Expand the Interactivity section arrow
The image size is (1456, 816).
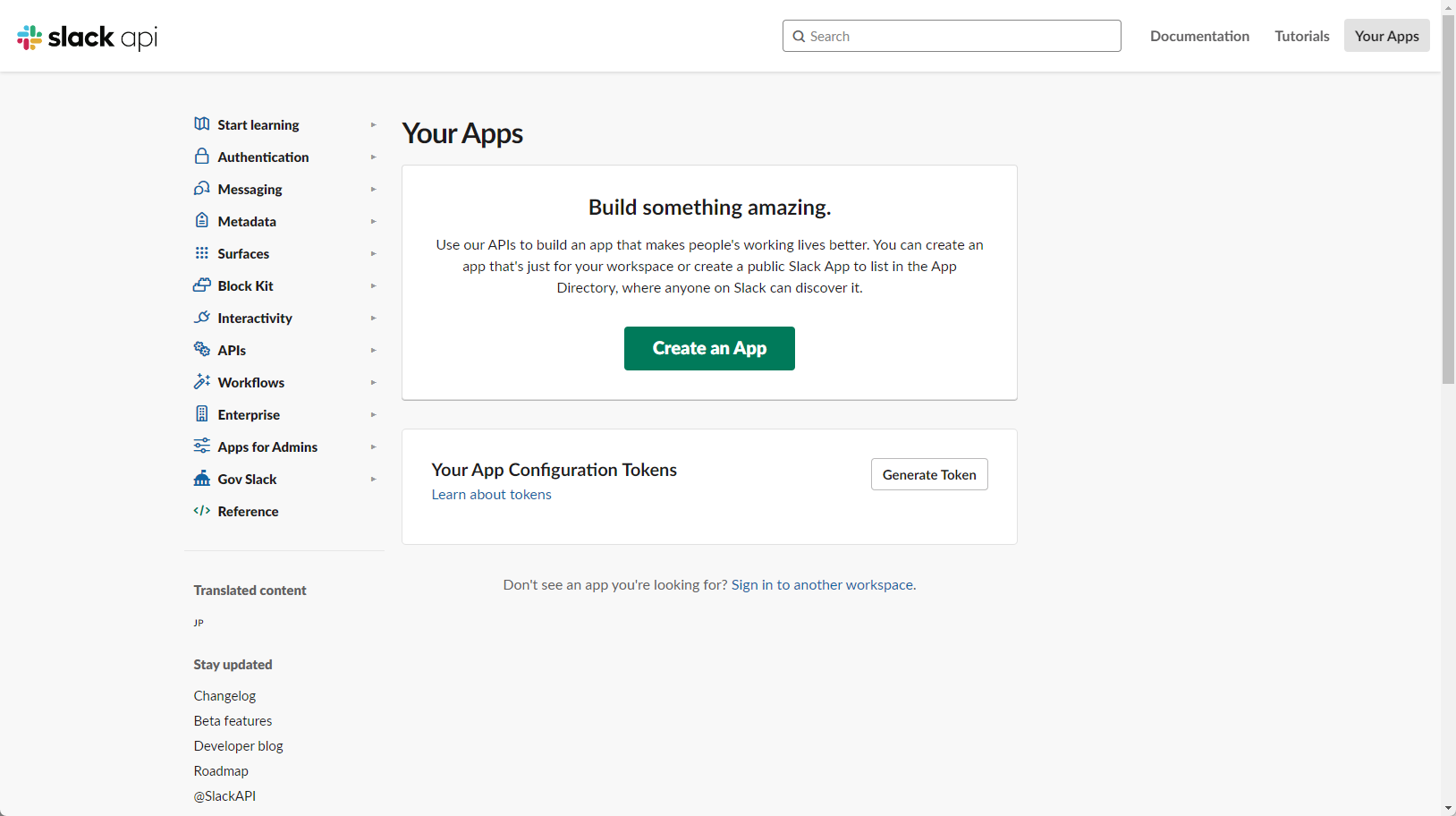[373, 318]
